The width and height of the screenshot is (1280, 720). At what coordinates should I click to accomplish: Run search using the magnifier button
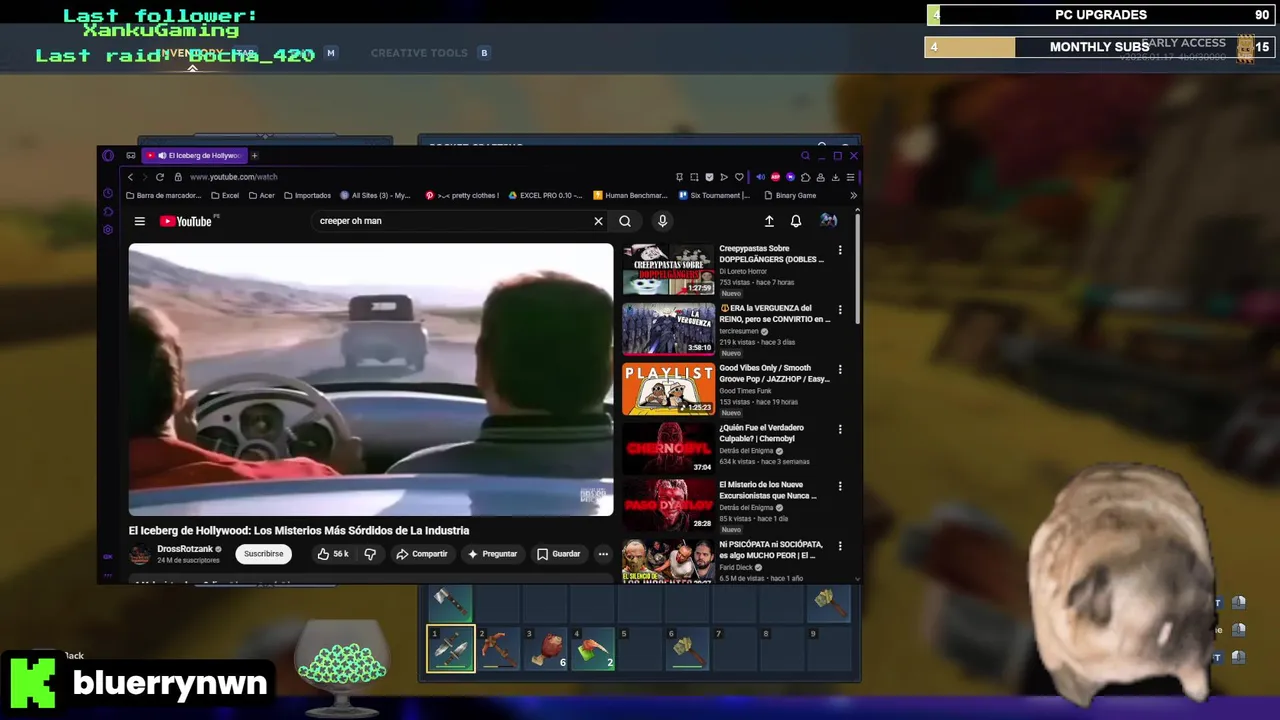(x=625, y=221)
